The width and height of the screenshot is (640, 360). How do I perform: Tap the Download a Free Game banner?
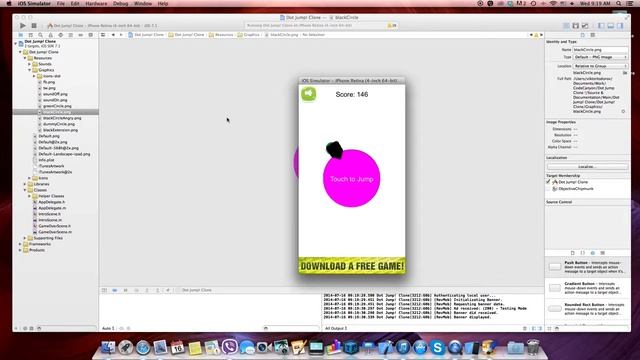coord(352,266)
